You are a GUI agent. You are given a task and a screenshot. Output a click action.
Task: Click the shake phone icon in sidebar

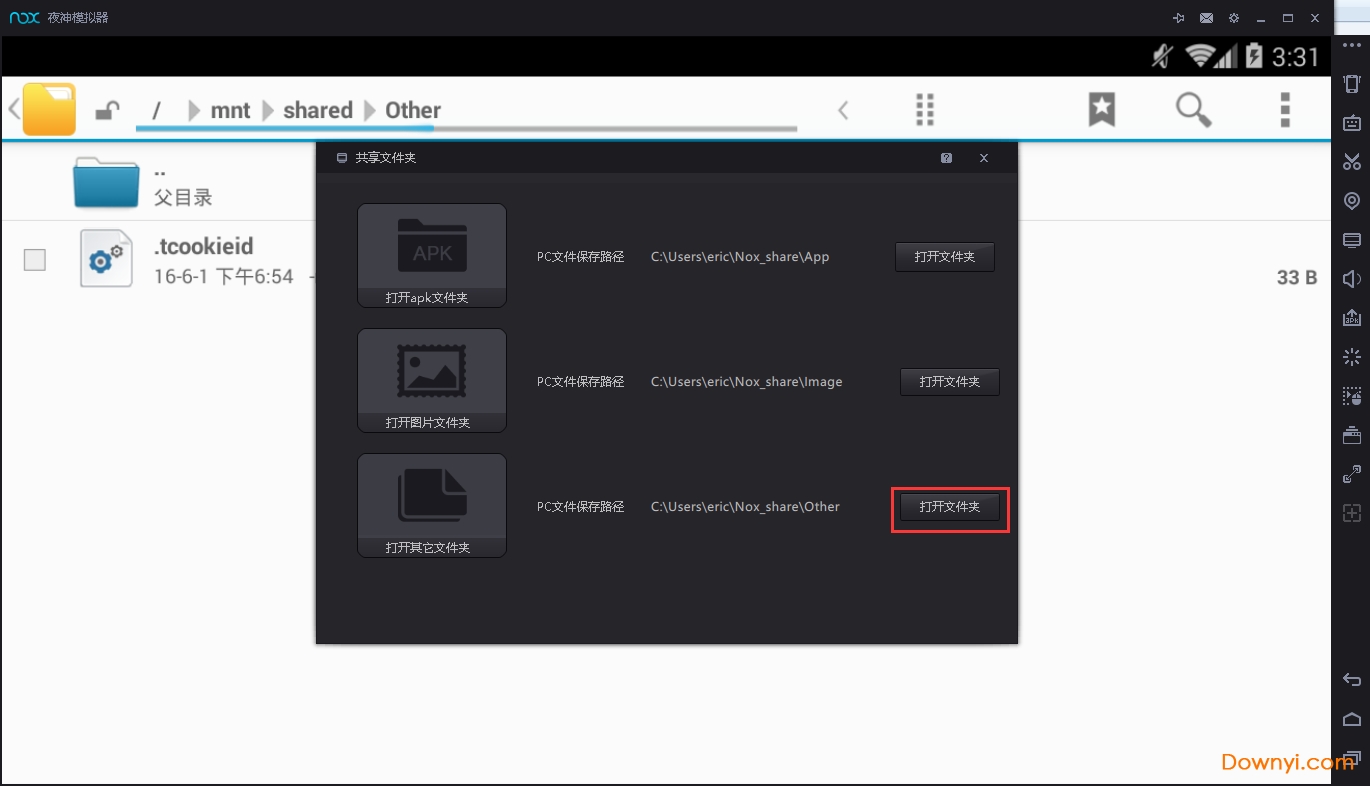coord(1351,83)
